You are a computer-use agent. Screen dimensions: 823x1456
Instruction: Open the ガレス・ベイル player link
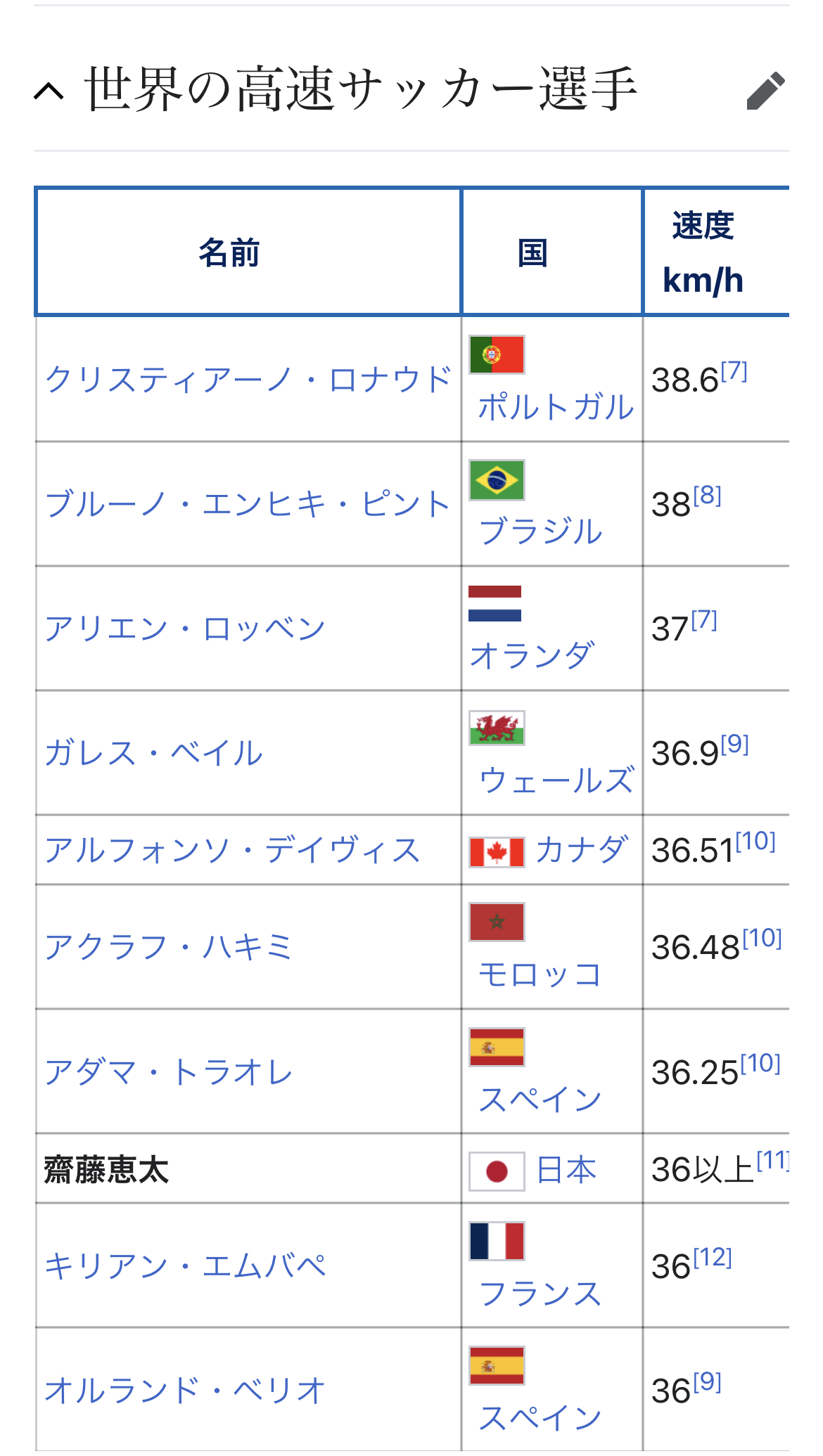click(153, 753)
